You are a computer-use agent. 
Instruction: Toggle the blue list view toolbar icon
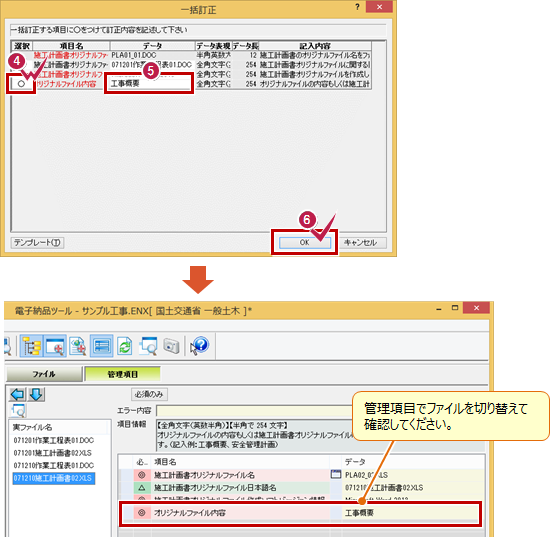click(x=101, y=346)
